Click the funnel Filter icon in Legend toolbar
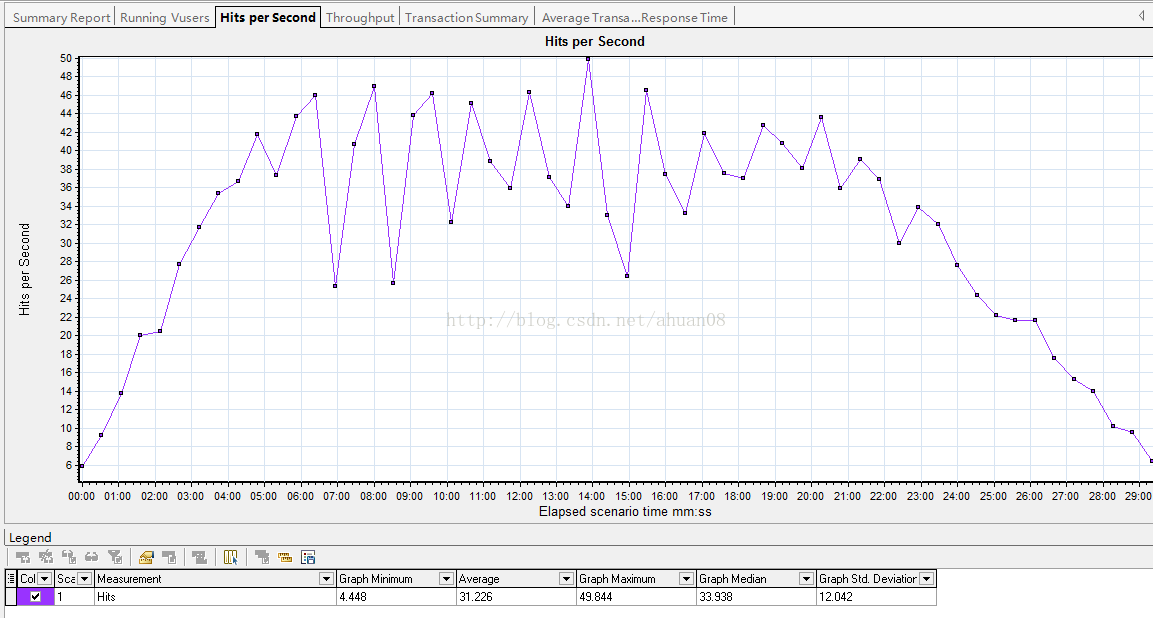This screenshot has width=1153, height=618. pyautogui.click(x=115, y=557)
